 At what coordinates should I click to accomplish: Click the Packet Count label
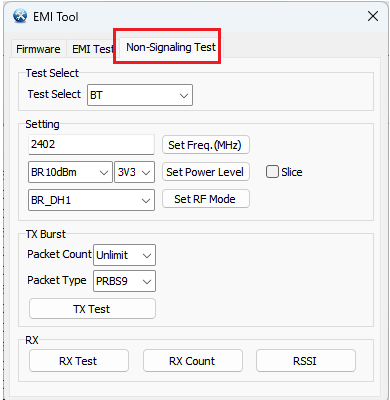pyautogui.click(x=59, y=254)
